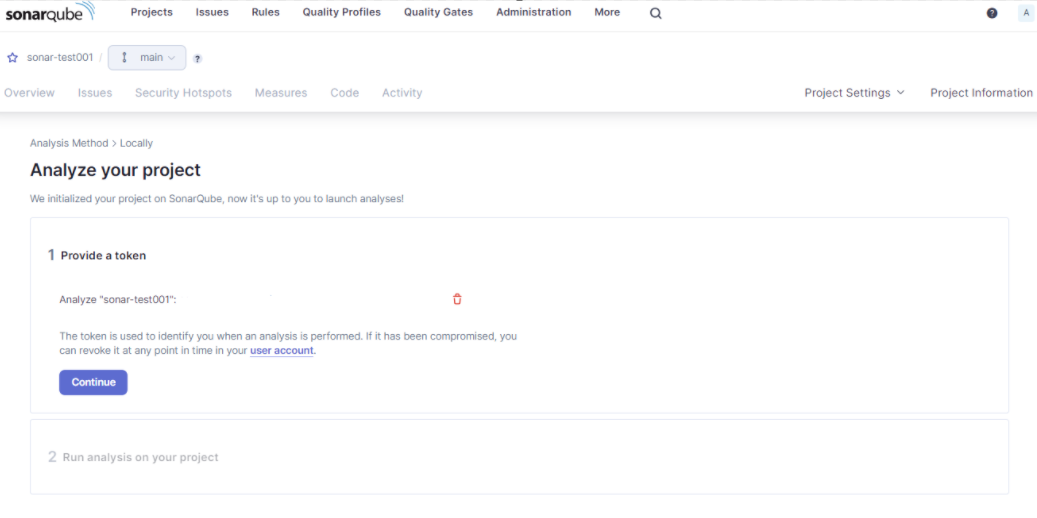The height and width of the screenshot is (518, 1037).
Task: Open the search magnifier icon
Action: pos(655,13)
